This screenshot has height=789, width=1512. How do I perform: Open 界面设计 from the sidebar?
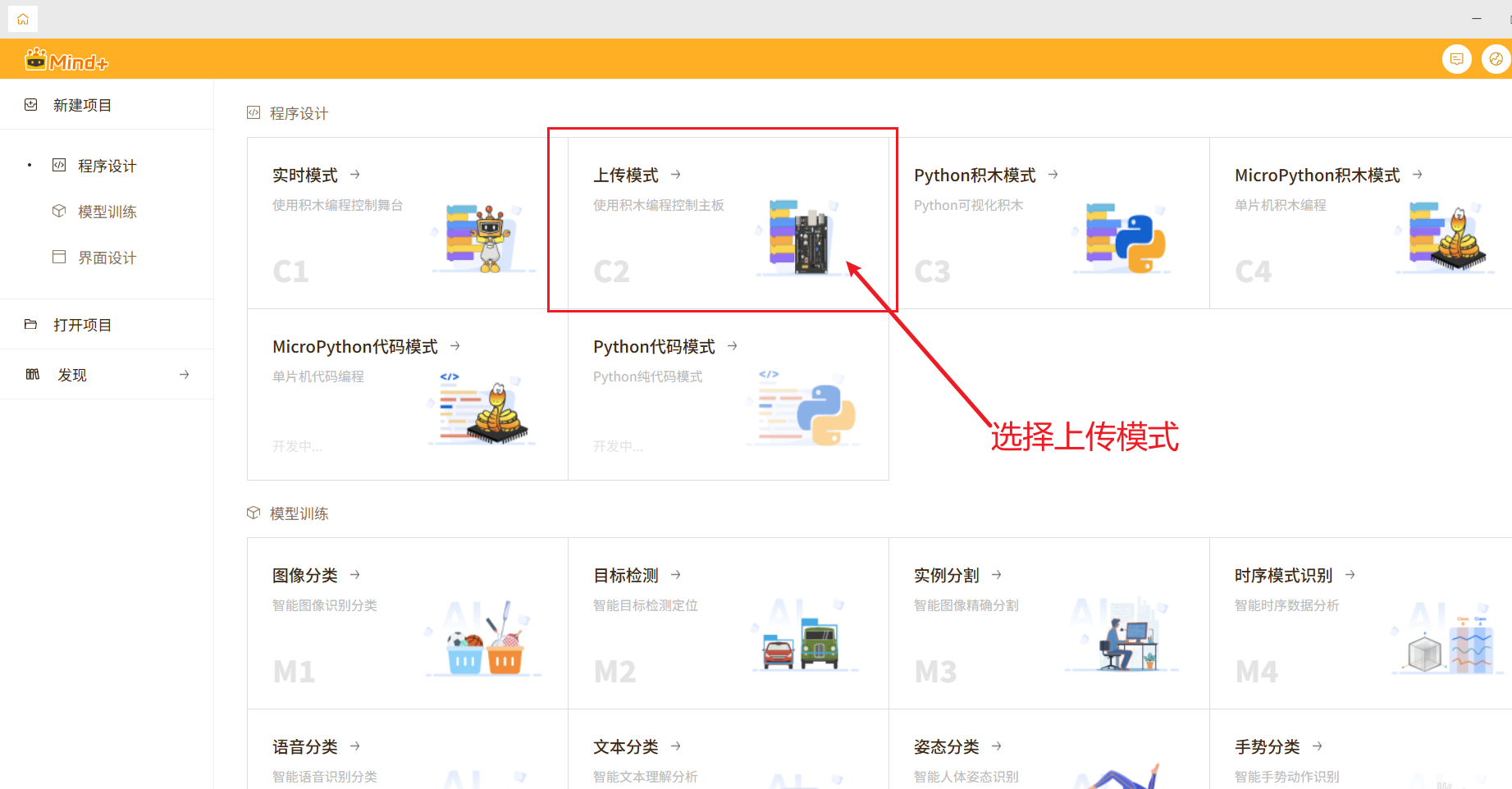point(107,258)
